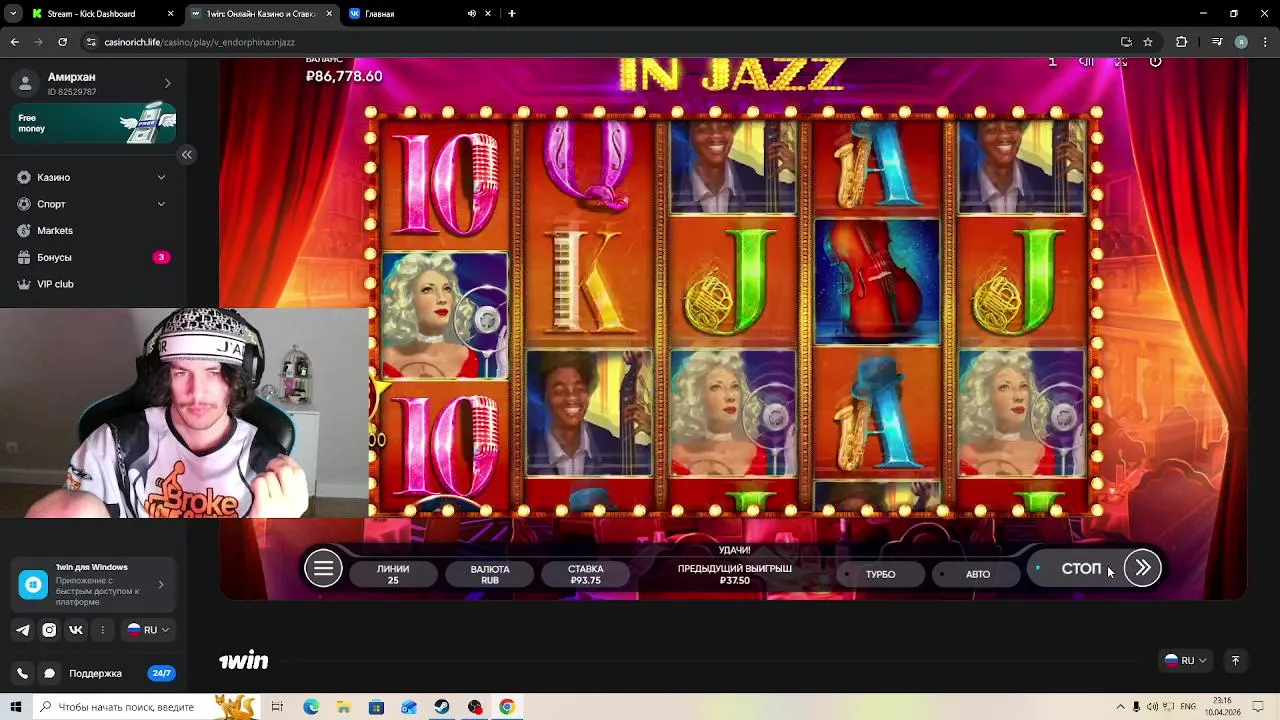Open VIP club in the sidebar
1280x720 pixels.
(94, 284)
